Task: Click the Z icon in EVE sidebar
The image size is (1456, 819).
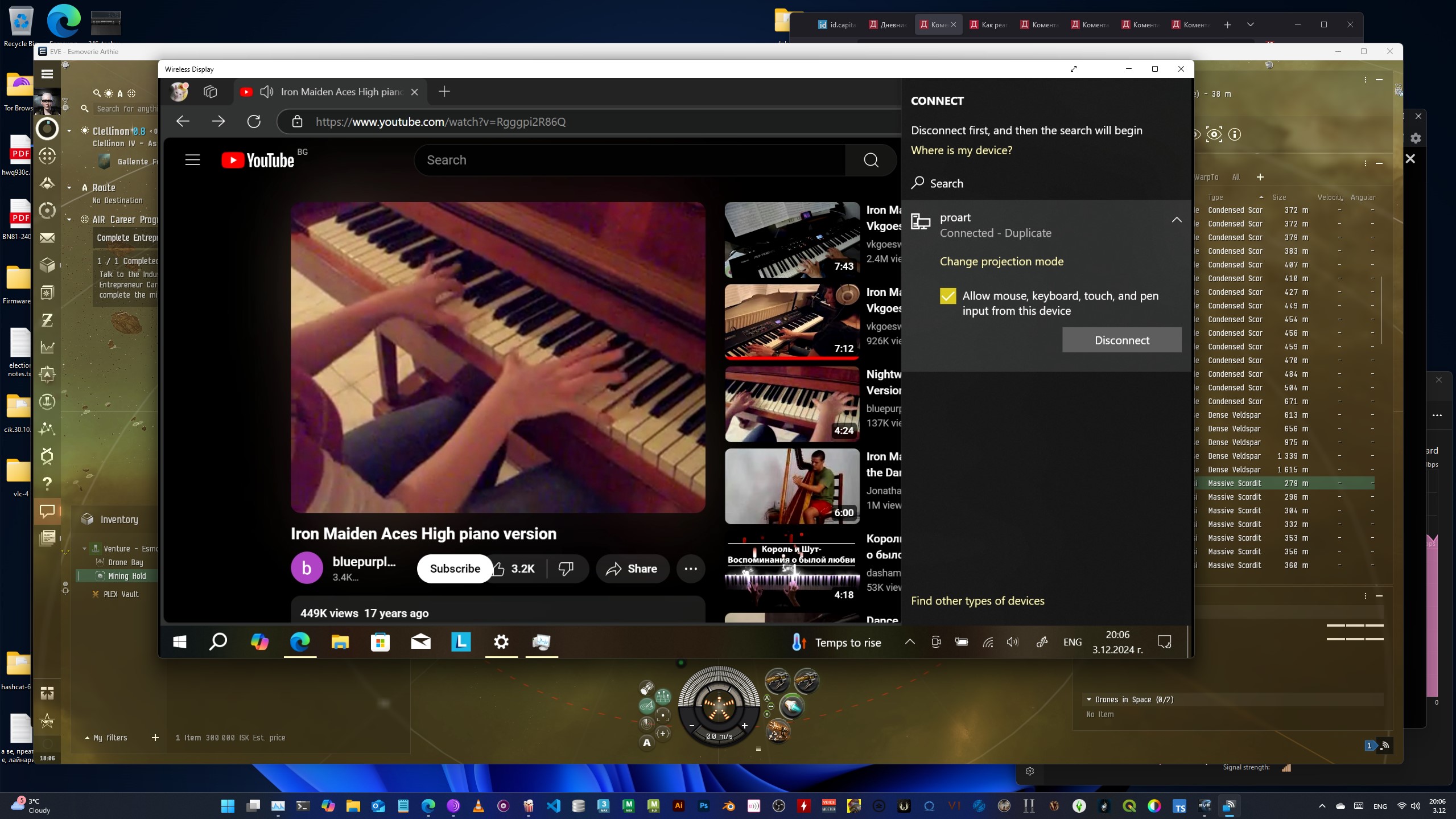Action: [x=47, y=320]
